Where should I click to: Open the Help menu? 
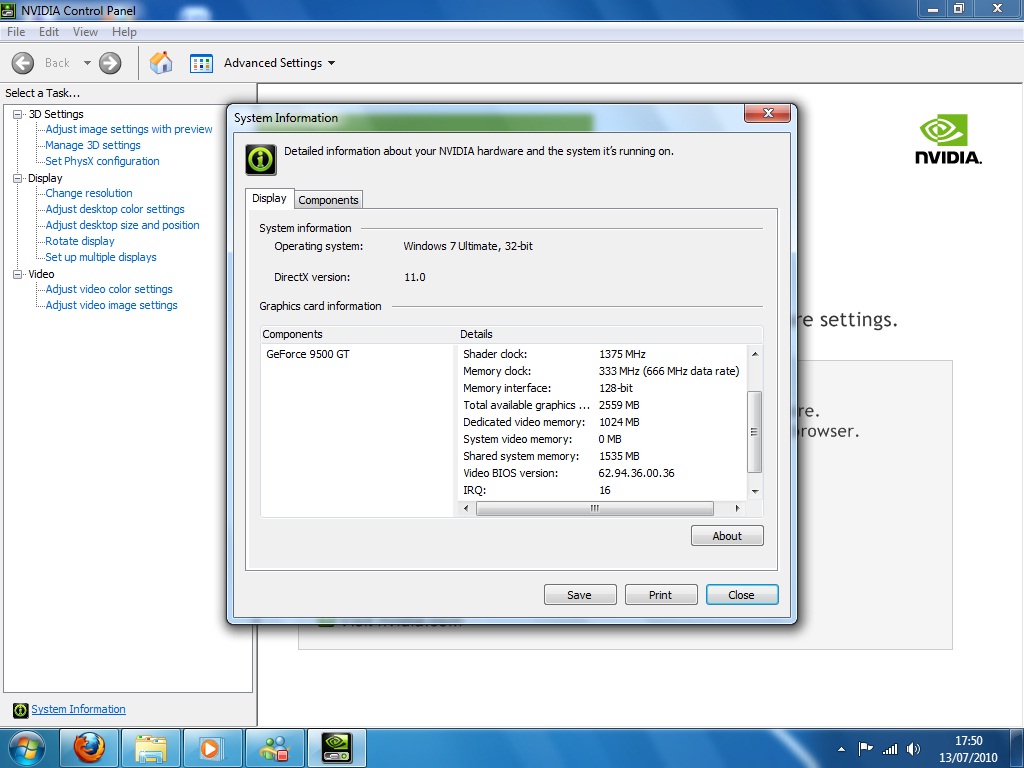[124, 32]
